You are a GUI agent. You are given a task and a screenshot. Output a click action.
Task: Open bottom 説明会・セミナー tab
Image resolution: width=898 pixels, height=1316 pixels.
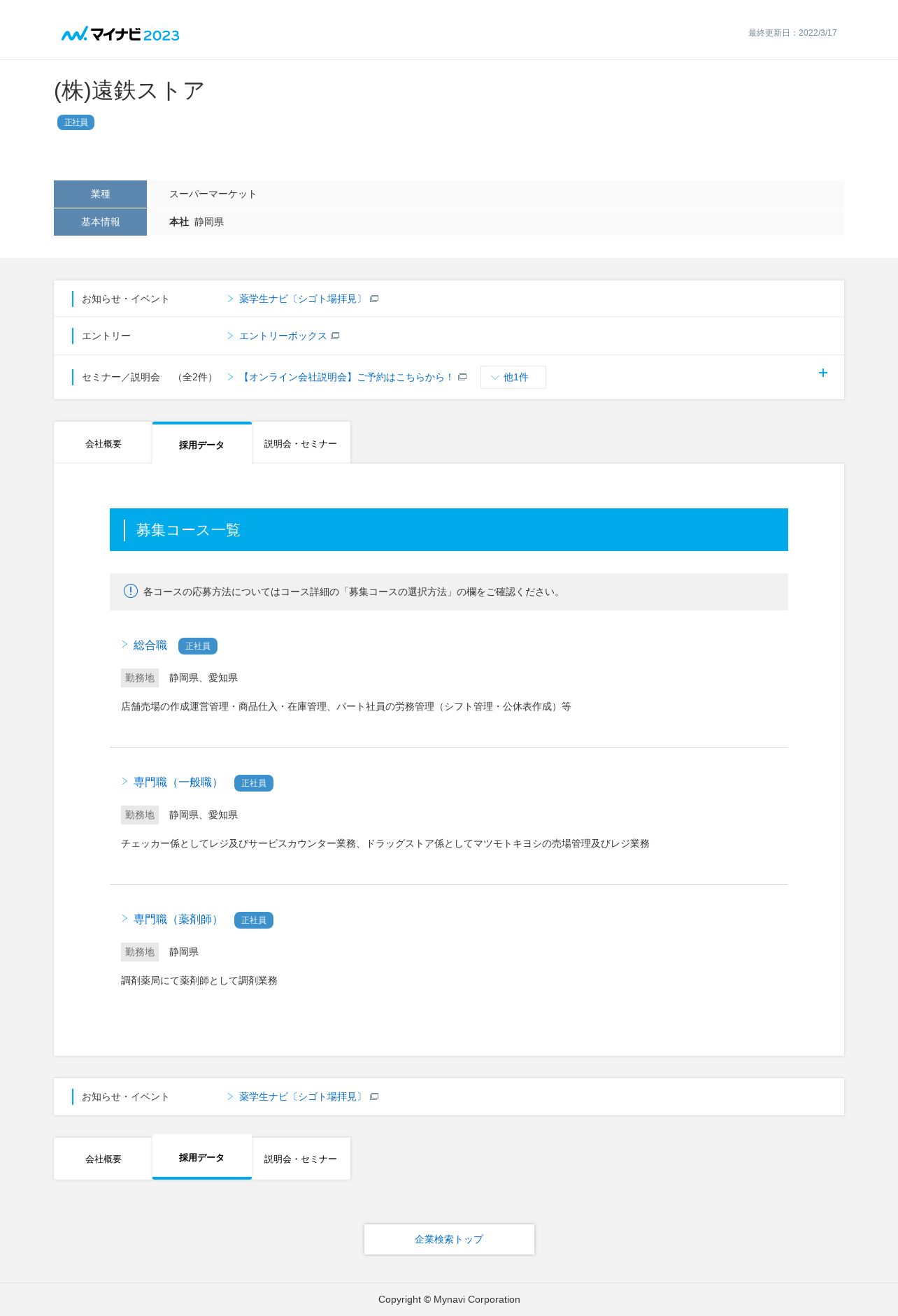[x=301, y=1159]
